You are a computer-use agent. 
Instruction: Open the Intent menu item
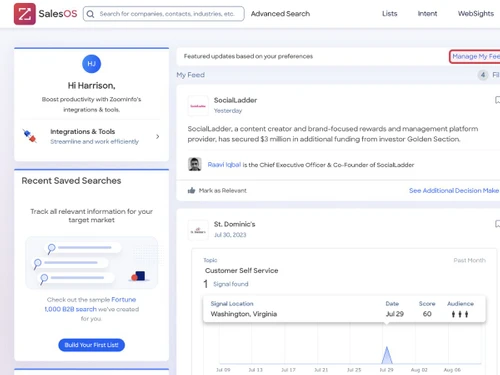point(427,14)
